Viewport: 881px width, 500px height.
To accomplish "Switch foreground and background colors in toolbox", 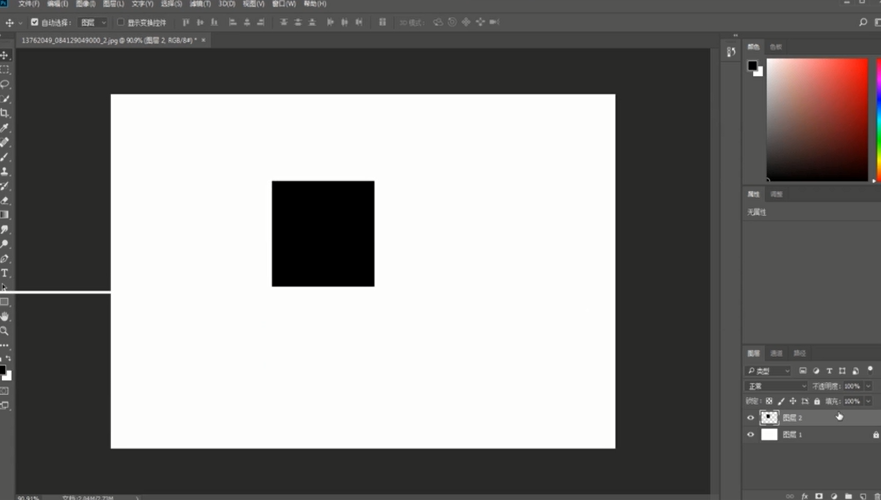I will [8, 358].
